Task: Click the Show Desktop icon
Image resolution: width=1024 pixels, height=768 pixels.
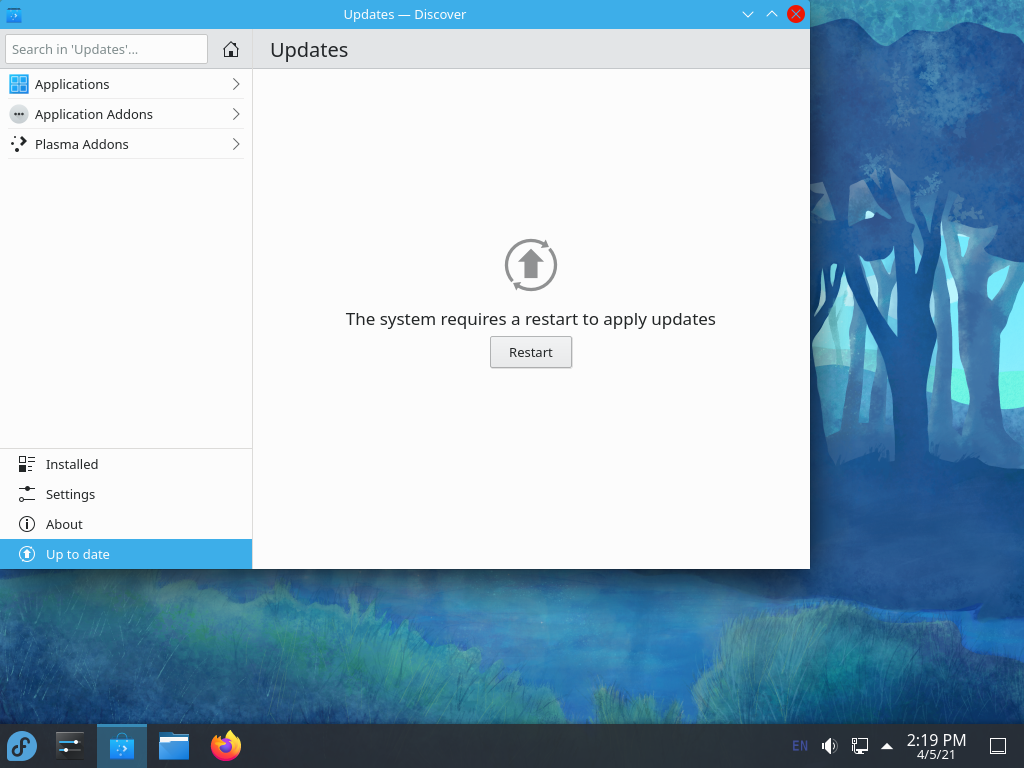Action: click(998, 746)
